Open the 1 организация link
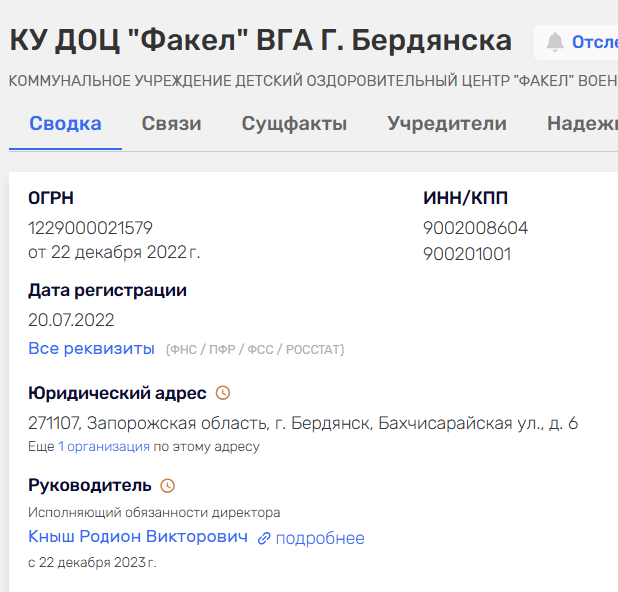Screen dimensions: 618x592 click(x=104, y=447)
